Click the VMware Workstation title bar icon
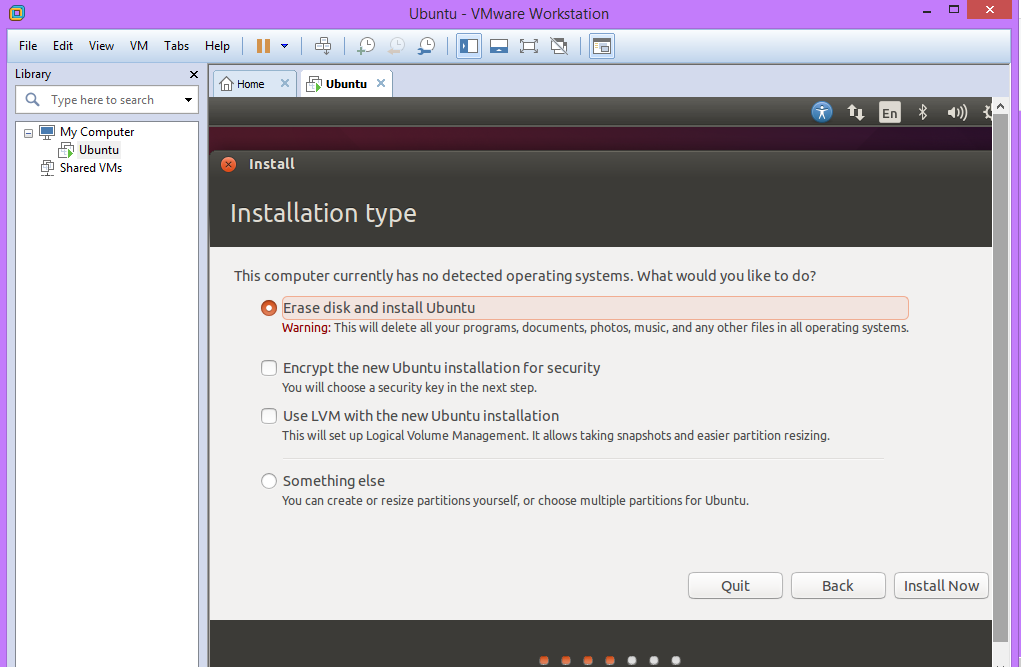This screenshot has width=1021, height=667. (17, 12)
